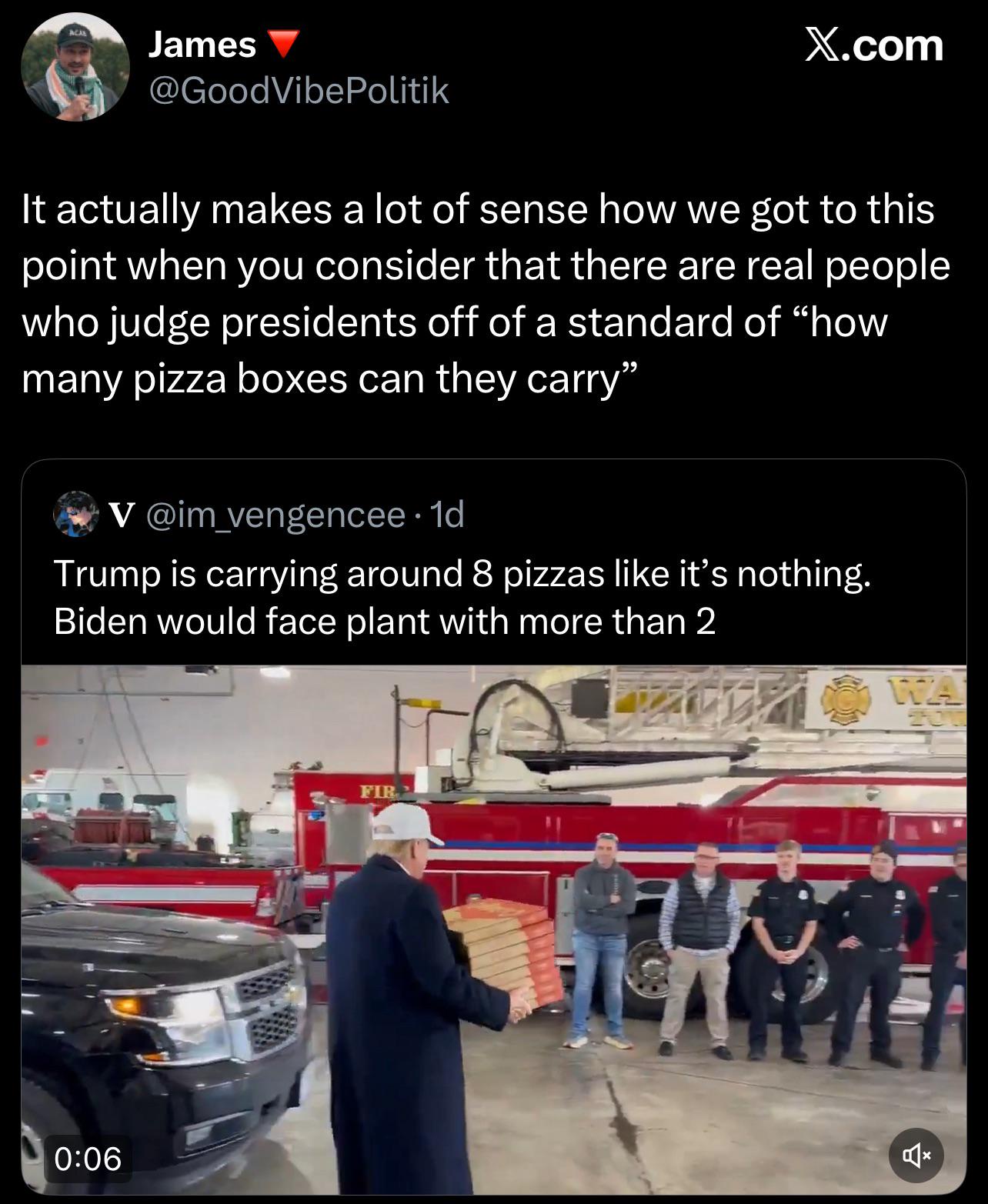
Task: Click the 0:06 video duration badge
Action: pos(88,1158)
